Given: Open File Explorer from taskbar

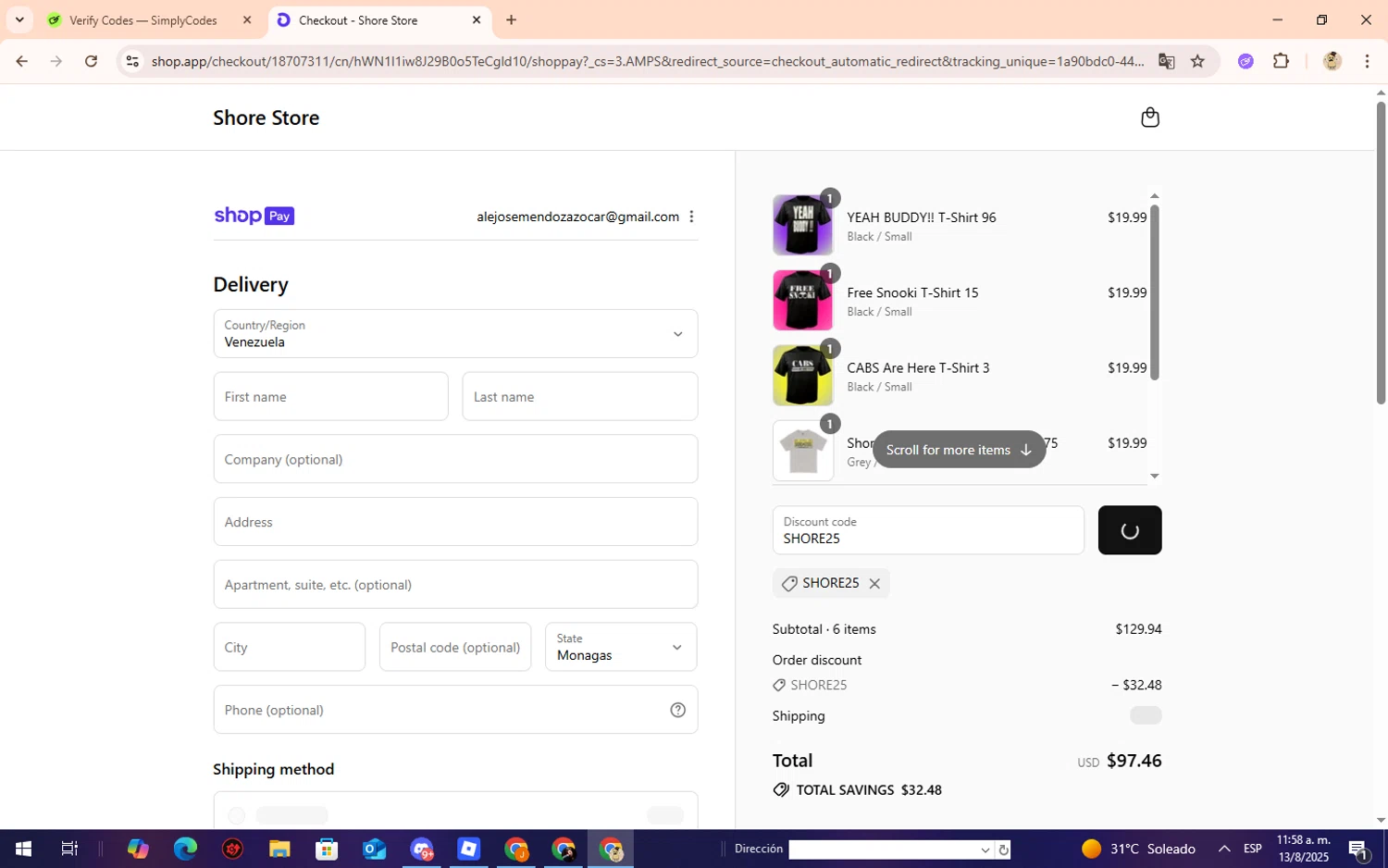Looking at the screenshot, I should pyautogui.click(x=279, y=849).
